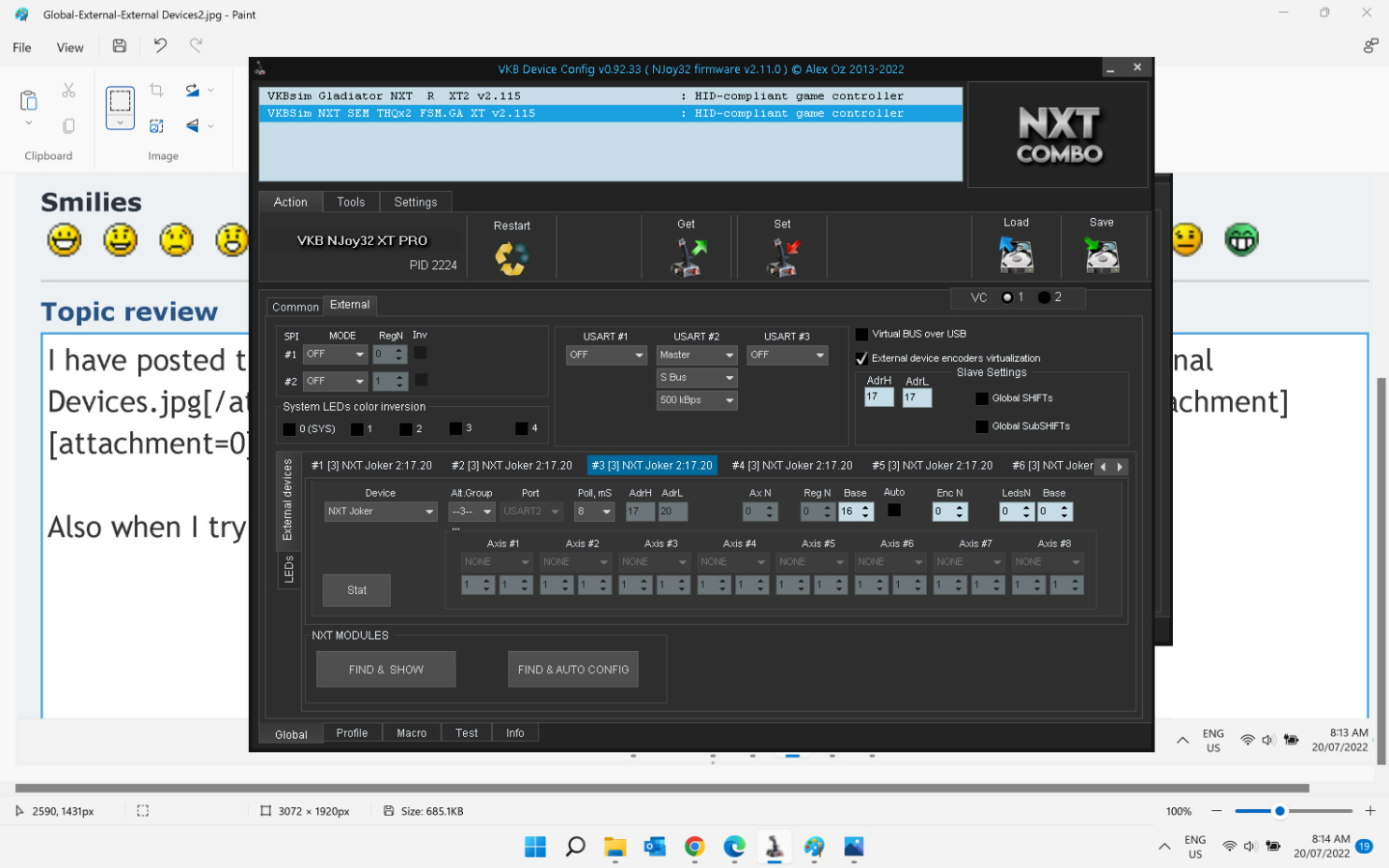Click the Paint horizontal scrollbar
This screenshot has height=868, width=1389.
662,788
